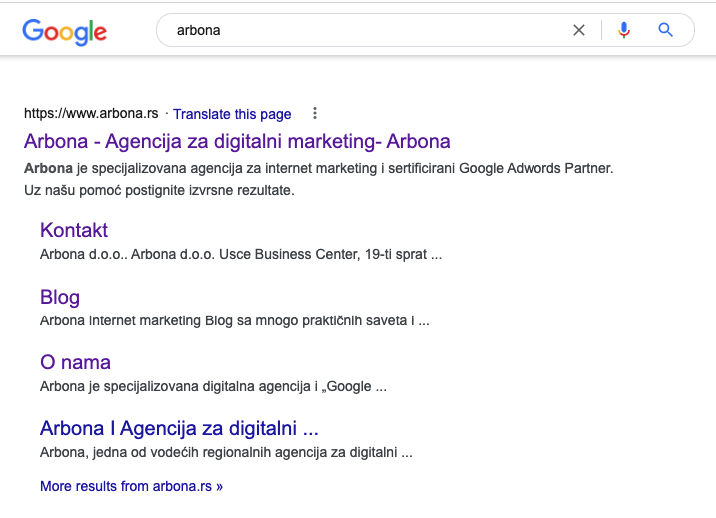
Task: Open the Blog sitelink
Action: click(60, 297)
